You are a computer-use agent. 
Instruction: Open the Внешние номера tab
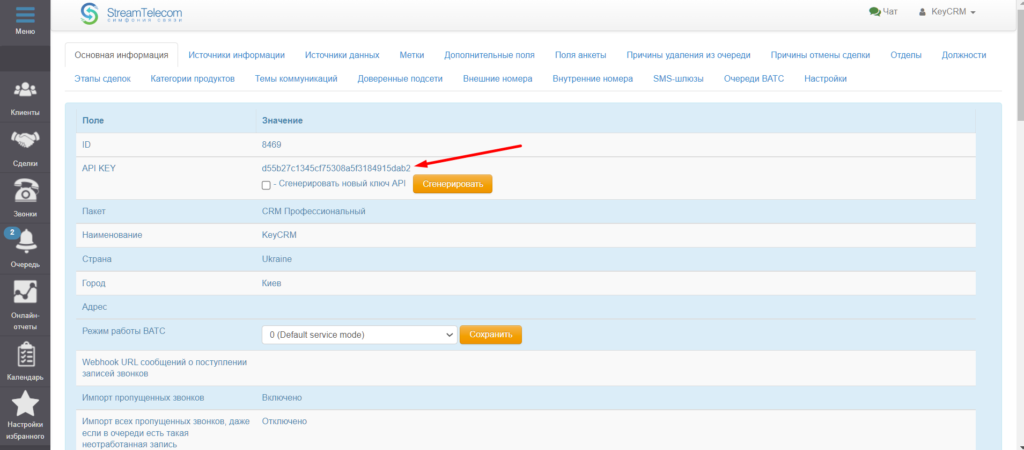498,78
